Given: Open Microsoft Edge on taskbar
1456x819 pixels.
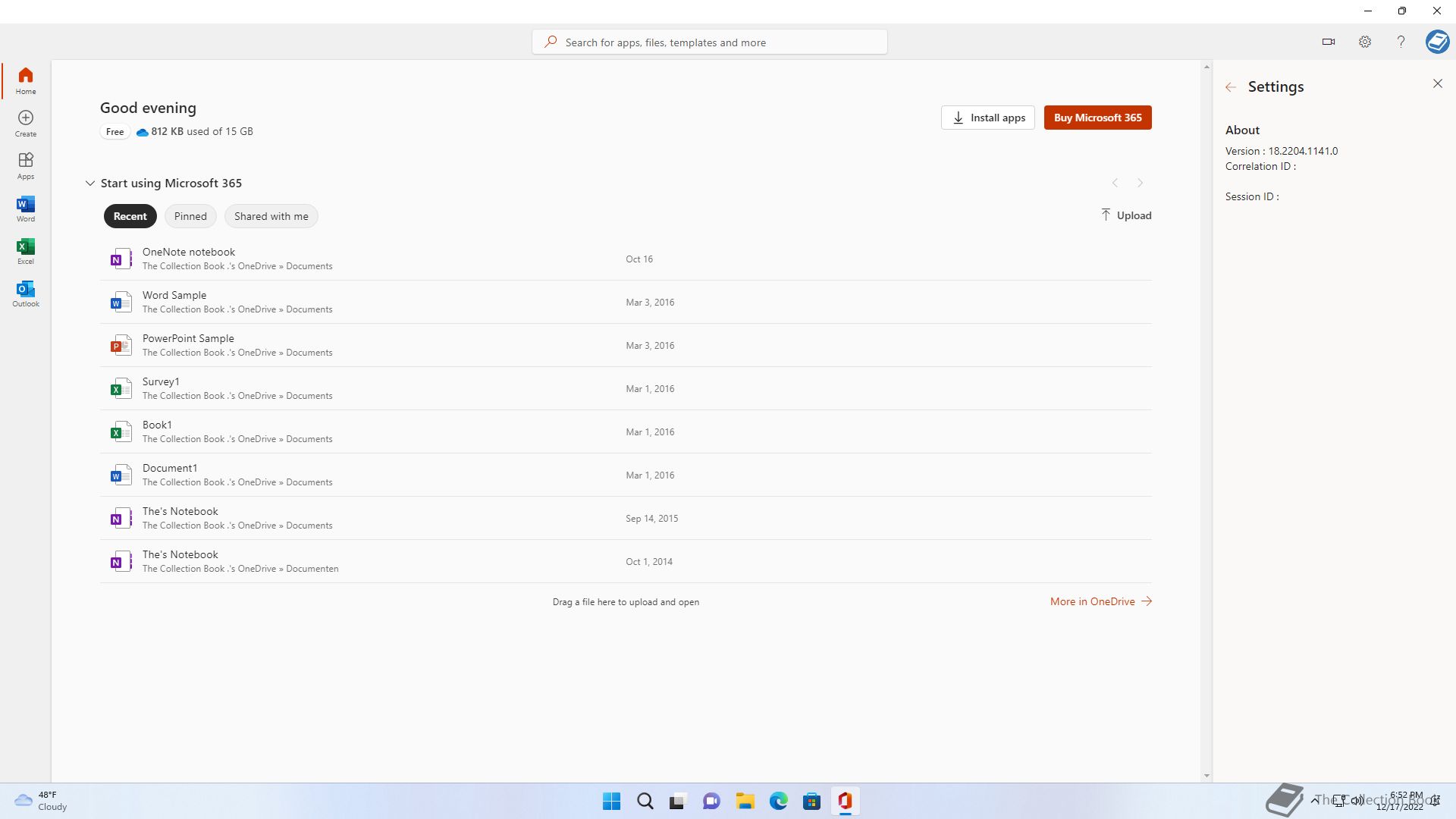Looking at the screenshot, I should [778, 801].
